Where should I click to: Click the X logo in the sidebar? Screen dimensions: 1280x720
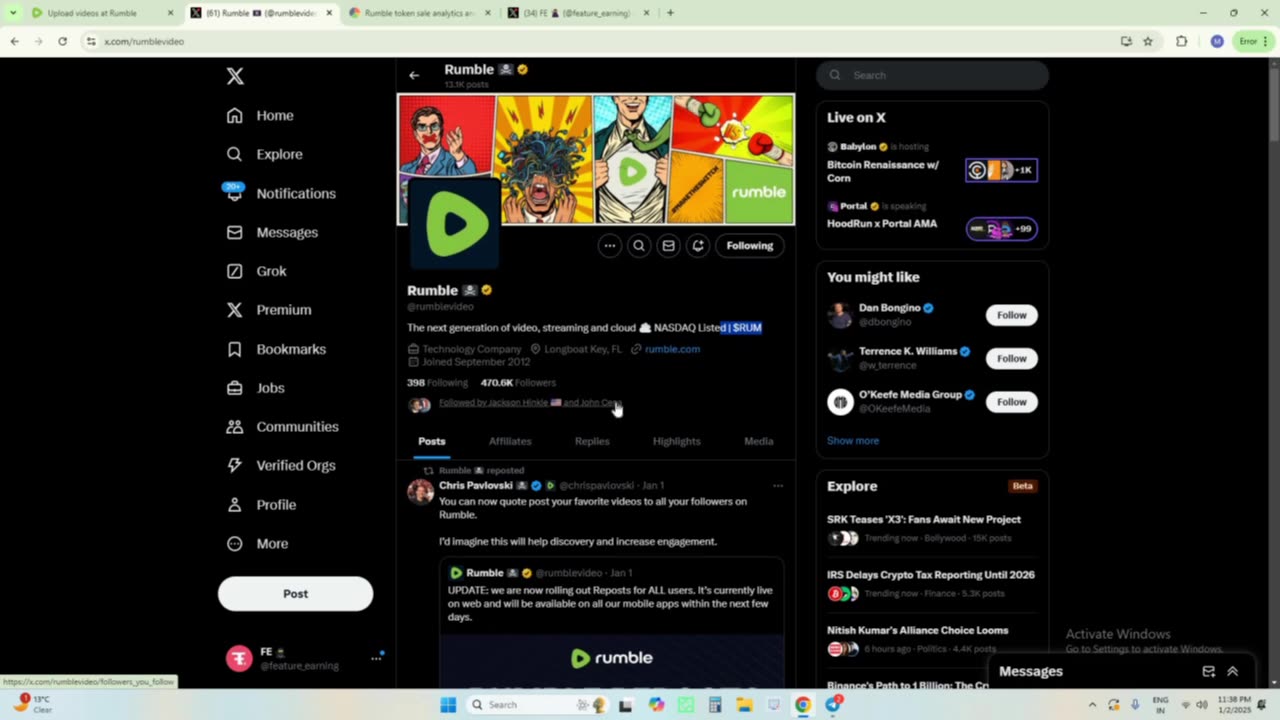coord(235,76)
